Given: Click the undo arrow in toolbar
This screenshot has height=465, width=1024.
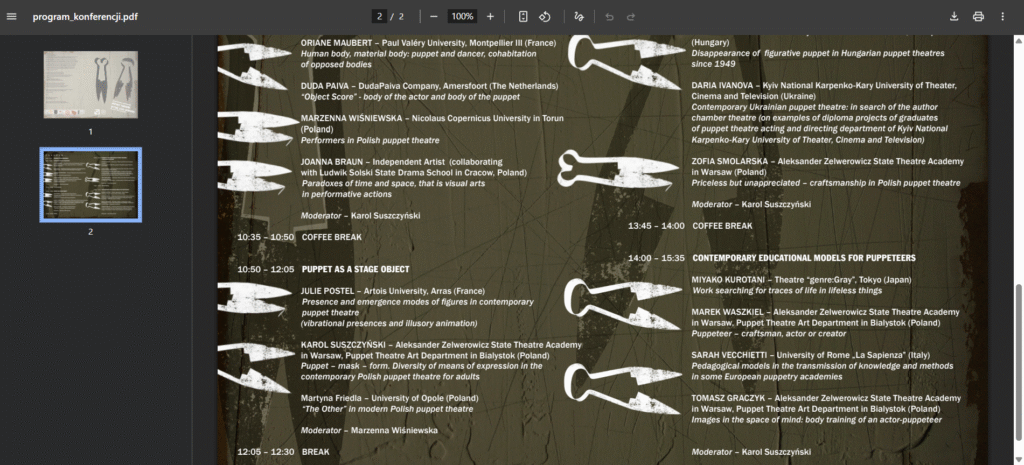Looking at the screenshot, I should [x=609, y=17].
